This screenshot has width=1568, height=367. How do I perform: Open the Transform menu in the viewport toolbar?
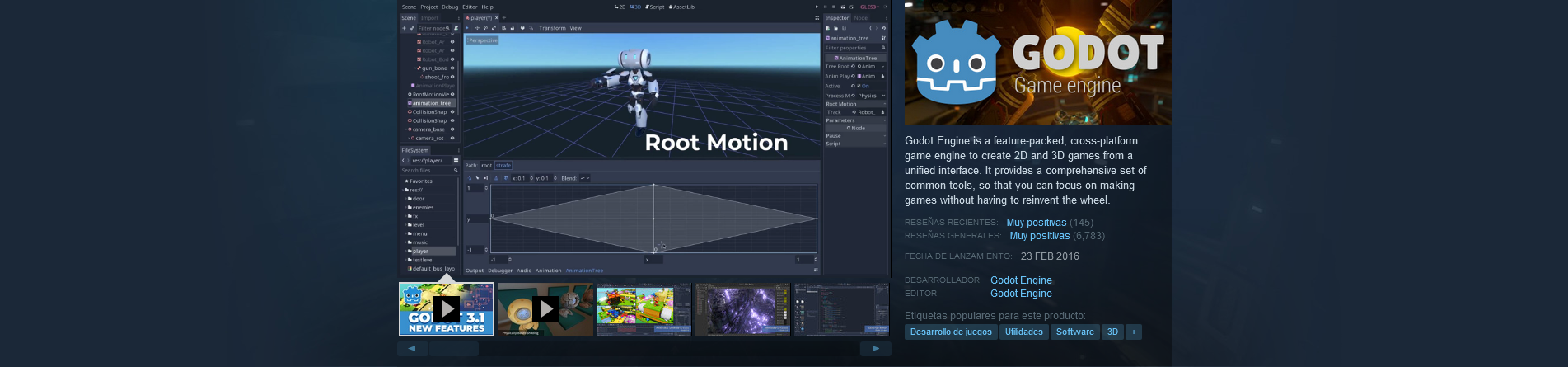pos(552,28)
